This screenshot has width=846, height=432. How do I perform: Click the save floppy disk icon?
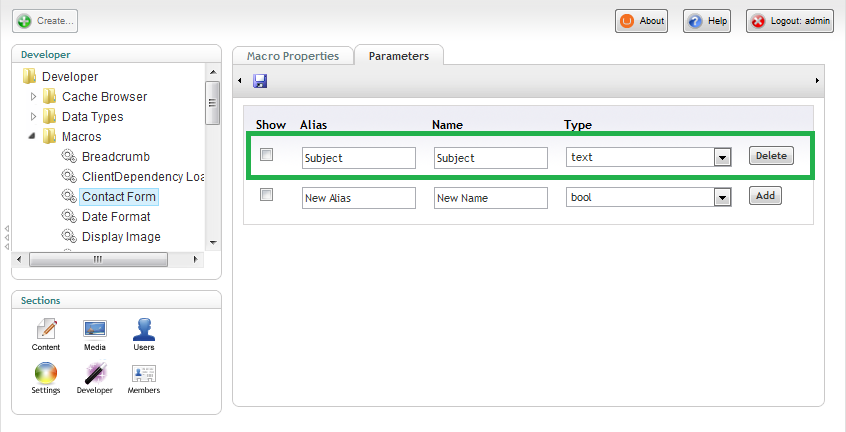[x=260, y=81]
